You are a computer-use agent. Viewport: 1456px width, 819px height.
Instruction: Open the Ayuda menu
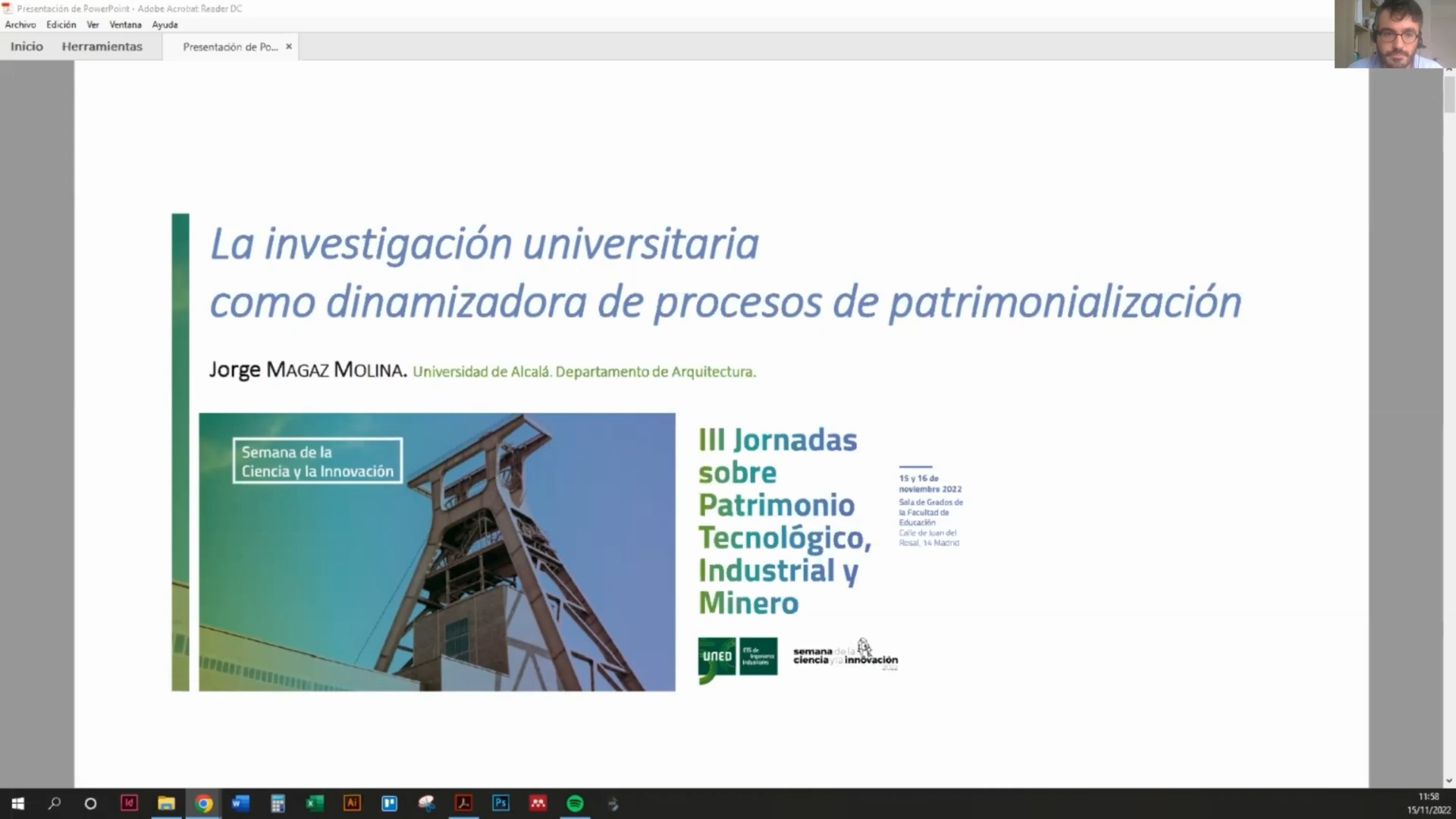point(165,24)
